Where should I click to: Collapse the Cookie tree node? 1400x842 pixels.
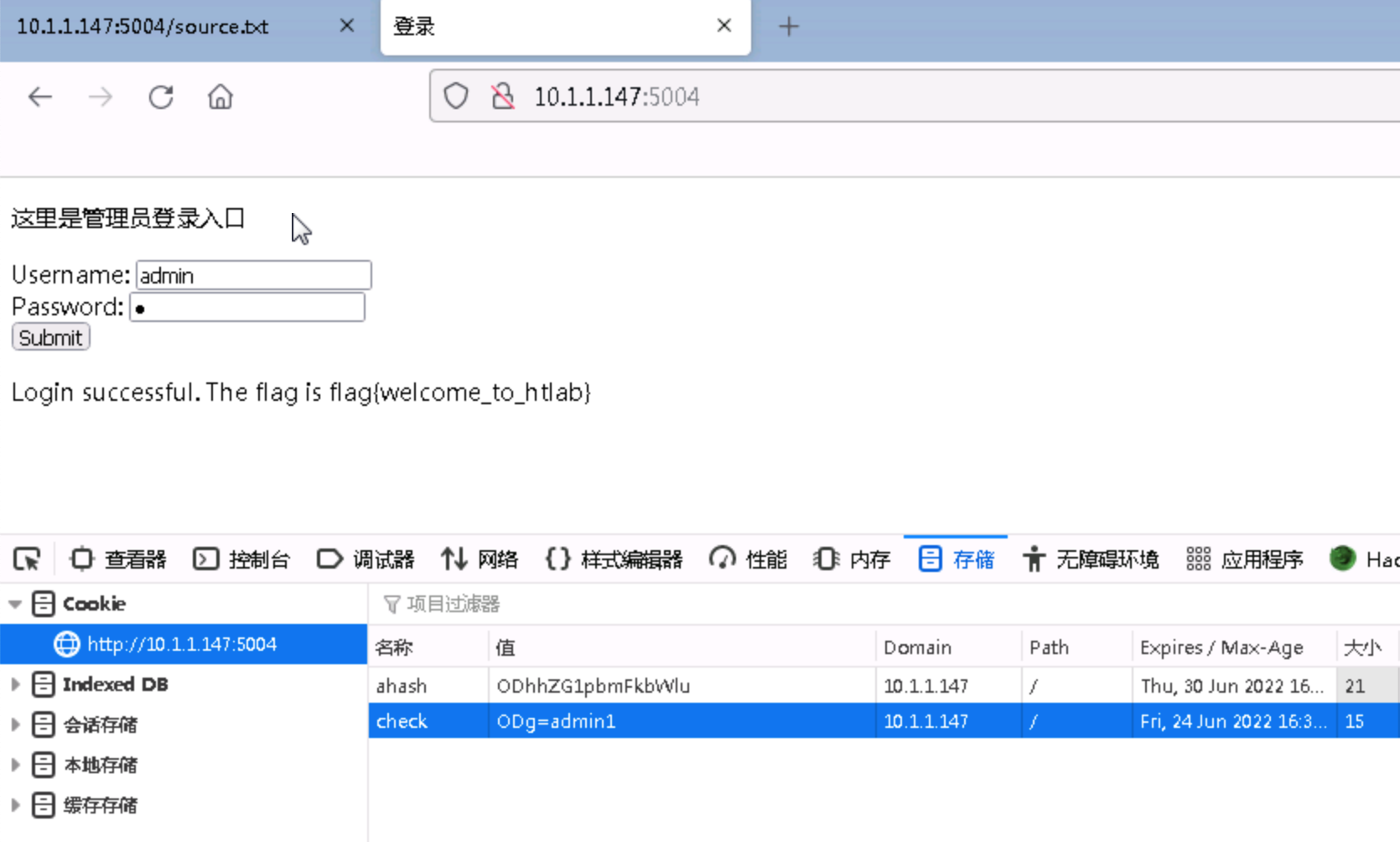point(15,604)
